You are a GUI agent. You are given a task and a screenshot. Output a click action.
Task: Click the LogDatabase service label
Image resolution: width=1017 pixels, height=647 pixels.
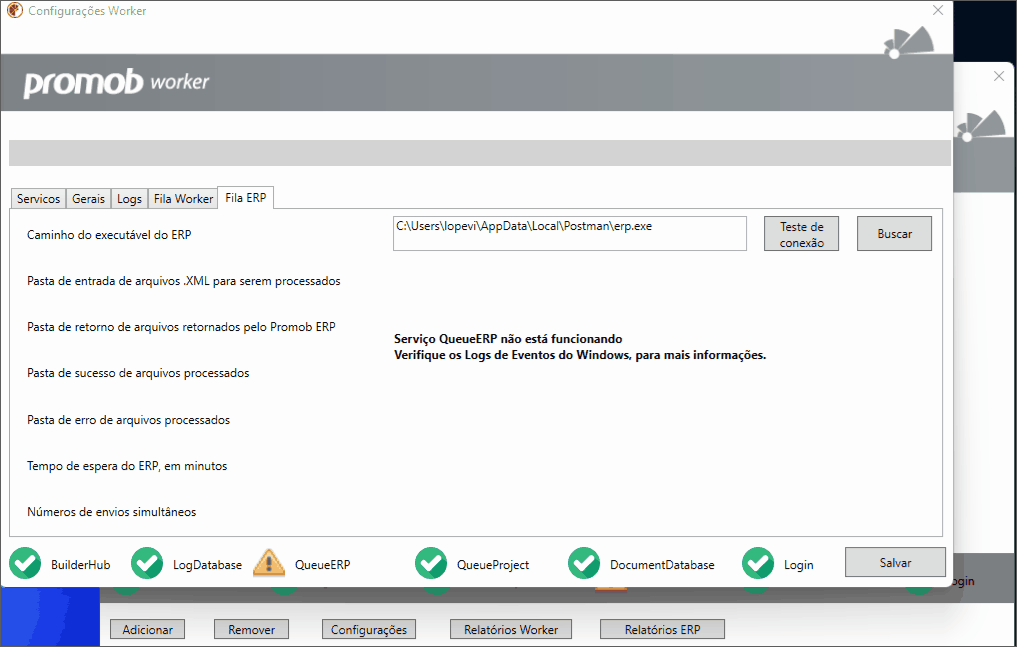pos(207,565)
